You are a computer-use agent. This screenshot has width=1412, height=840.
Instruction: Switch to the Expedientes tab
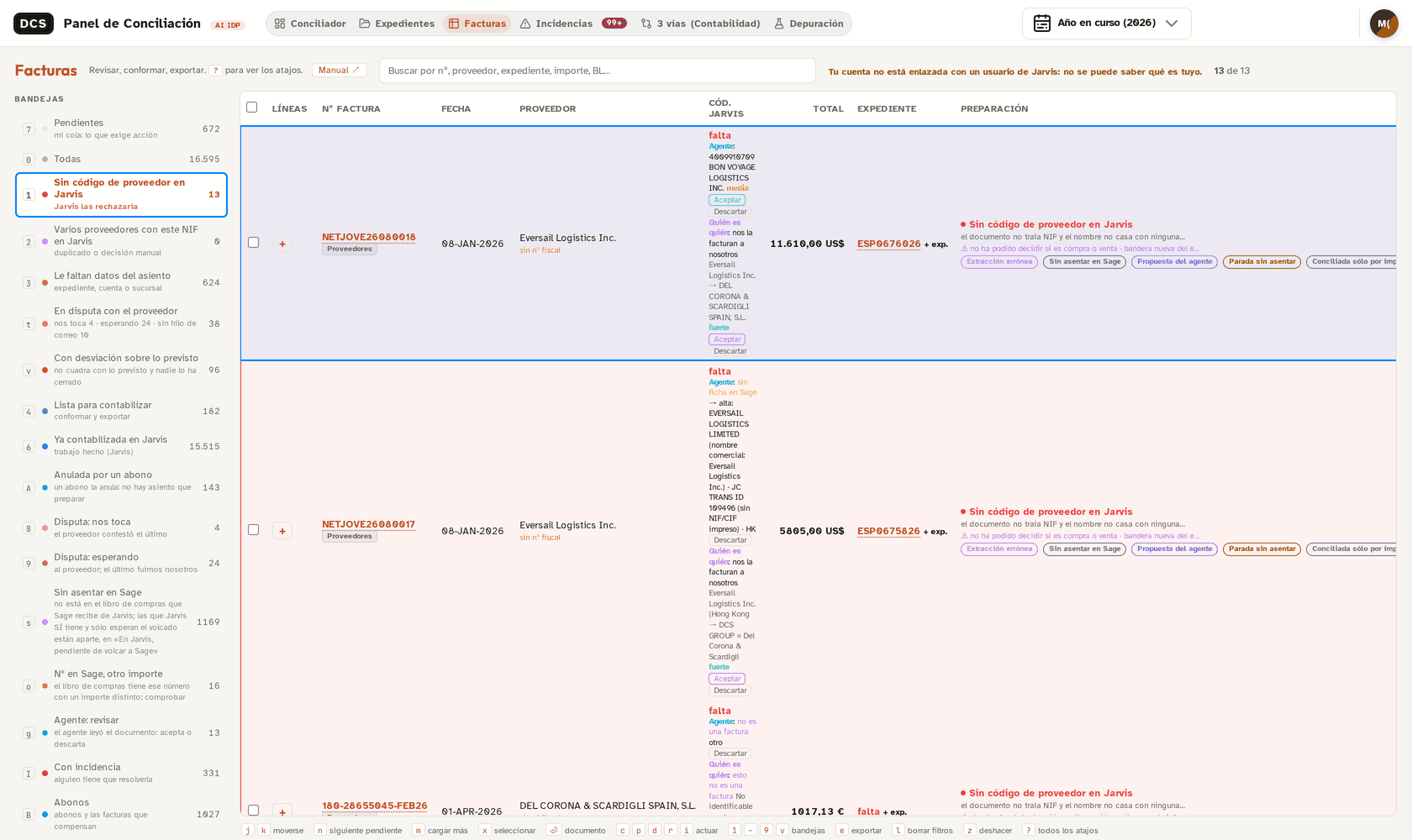(397, 24)
